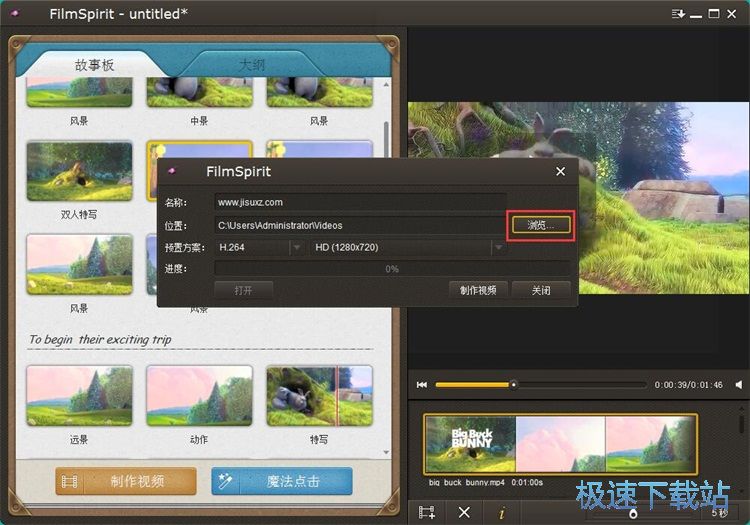Click the info i icon in the bottom toolbar

coord(502,513)
